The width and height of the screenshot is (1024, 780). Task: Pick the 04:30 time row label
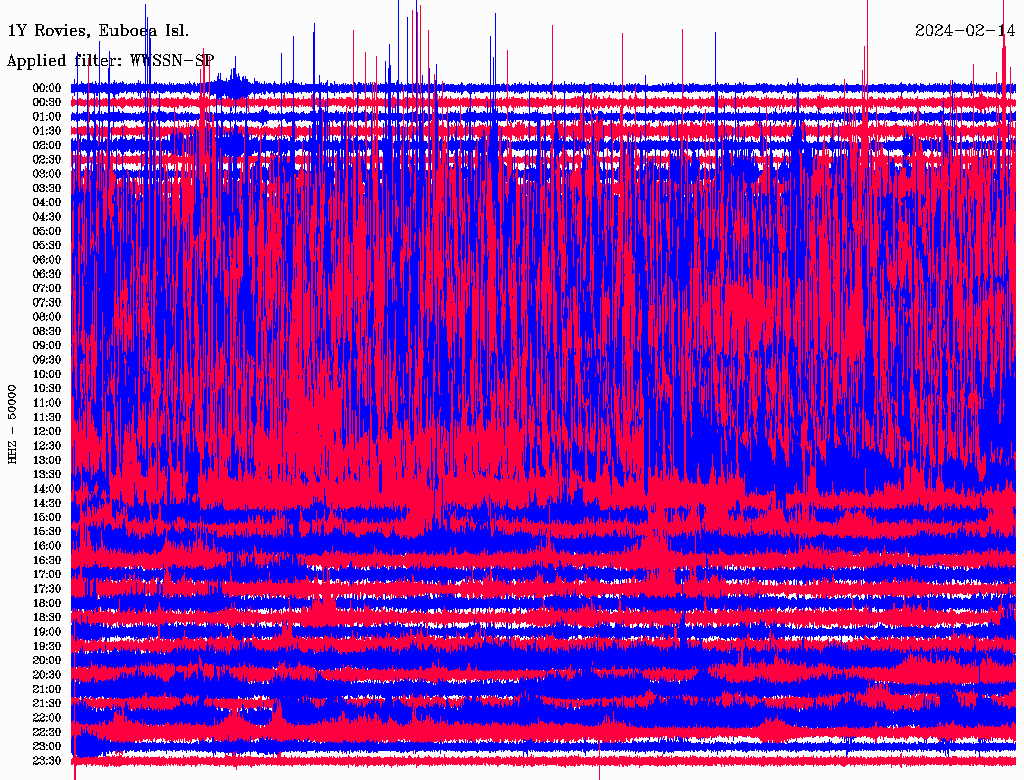(x=47, y=217)
